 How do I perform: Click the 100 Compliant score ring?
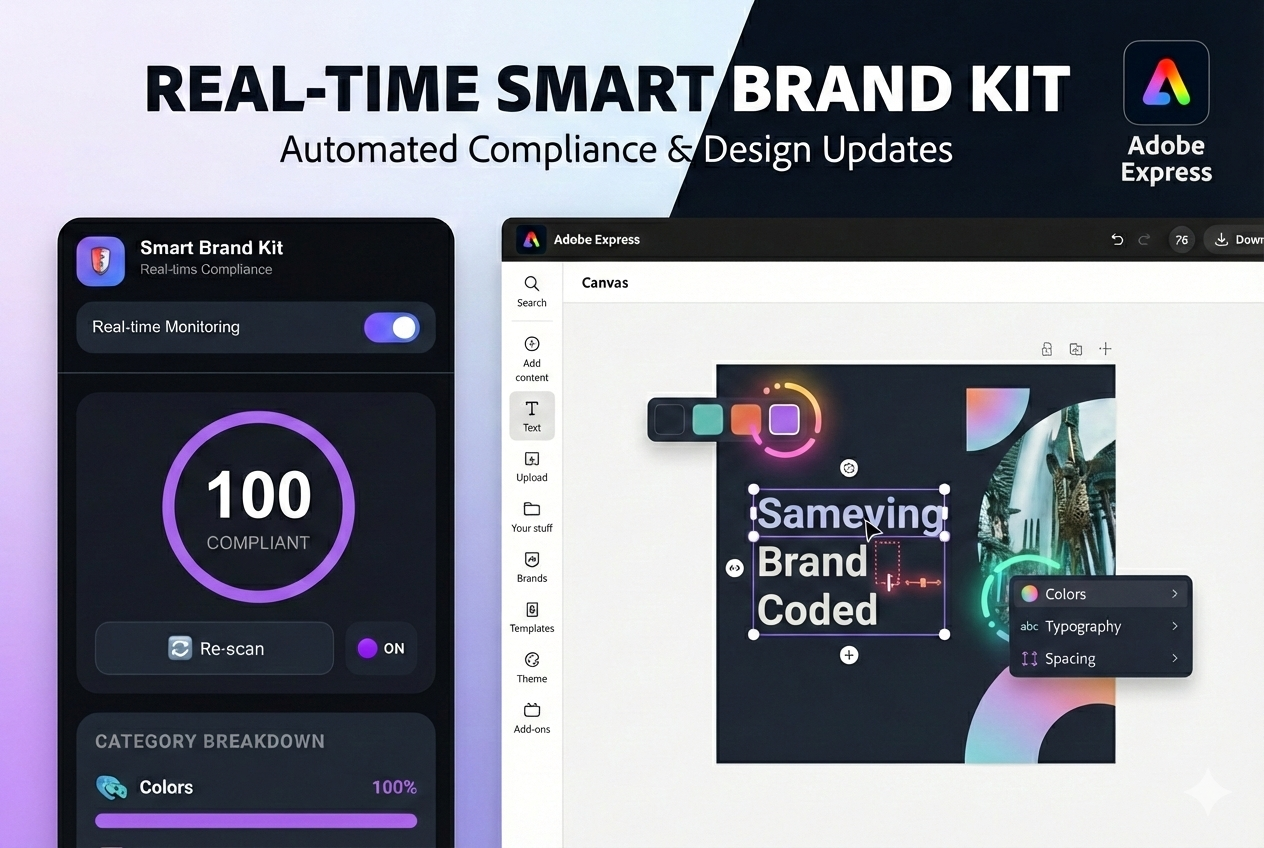click(258, 508)
